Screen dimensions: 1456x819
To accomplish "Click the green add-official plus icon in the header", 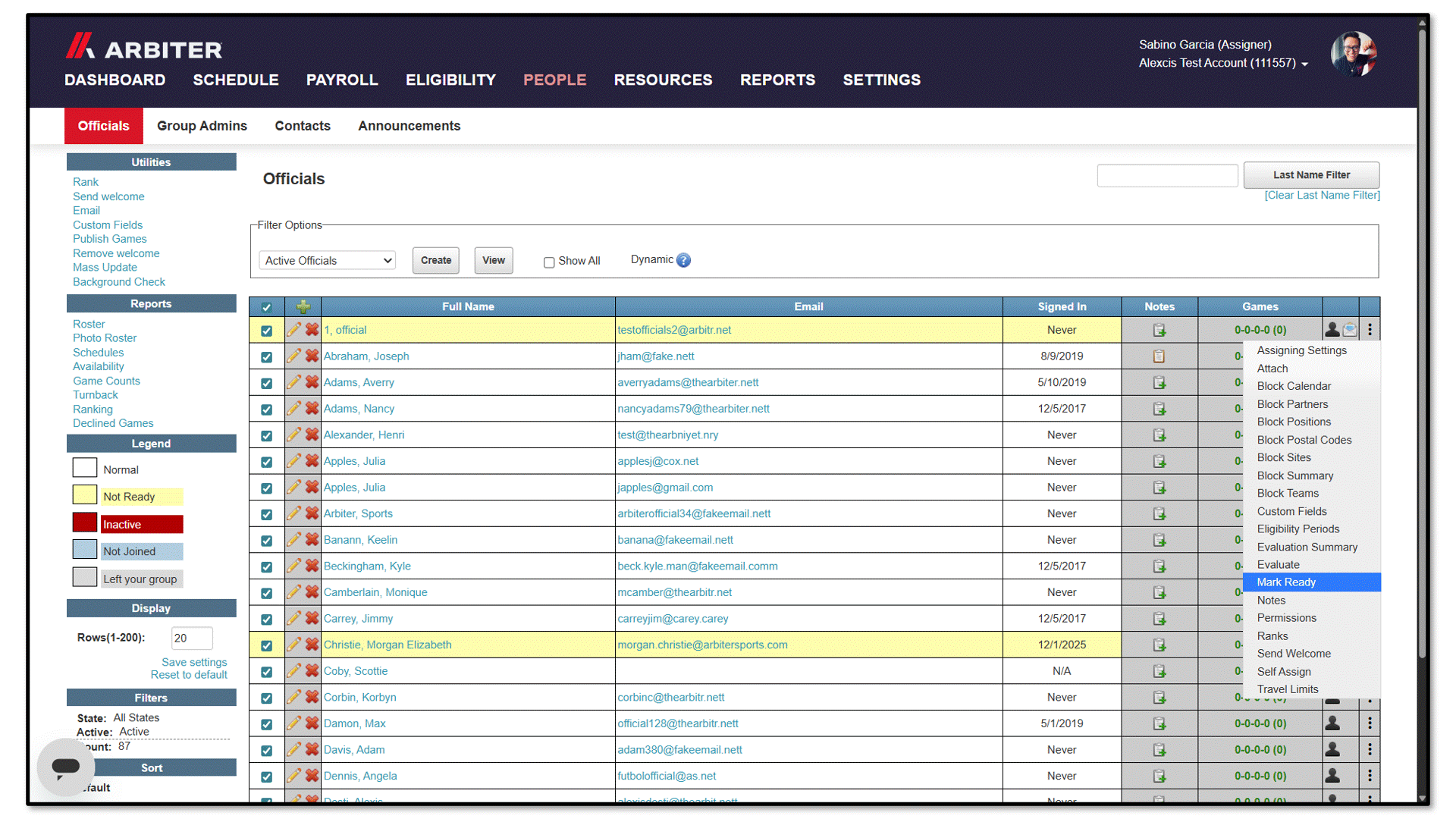I will tap(303, 307).
